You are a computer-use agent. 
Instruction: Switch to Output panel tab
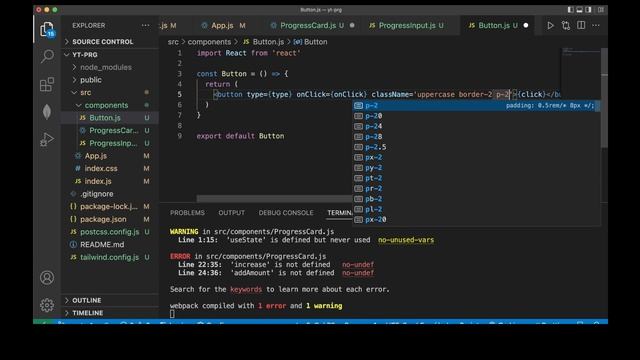[x=231, y=213]
